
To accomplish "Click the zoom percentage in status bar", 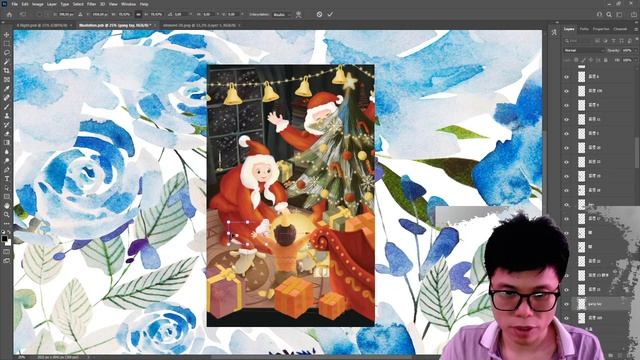I will [x=22, y=357].
